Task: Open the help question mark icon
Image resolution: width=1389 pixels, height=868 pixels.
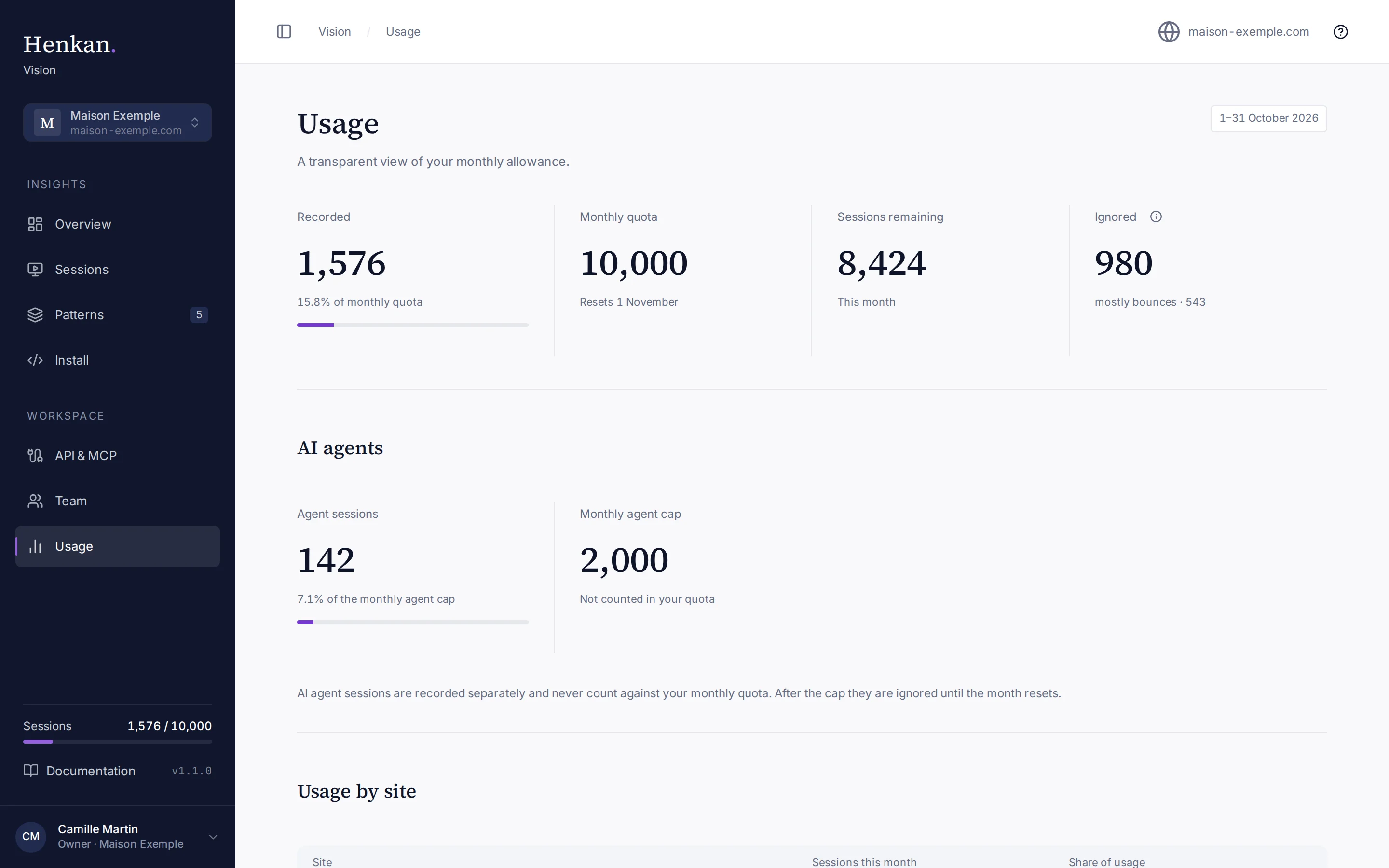Action: pyautogui.click(x=1340, y=31)
